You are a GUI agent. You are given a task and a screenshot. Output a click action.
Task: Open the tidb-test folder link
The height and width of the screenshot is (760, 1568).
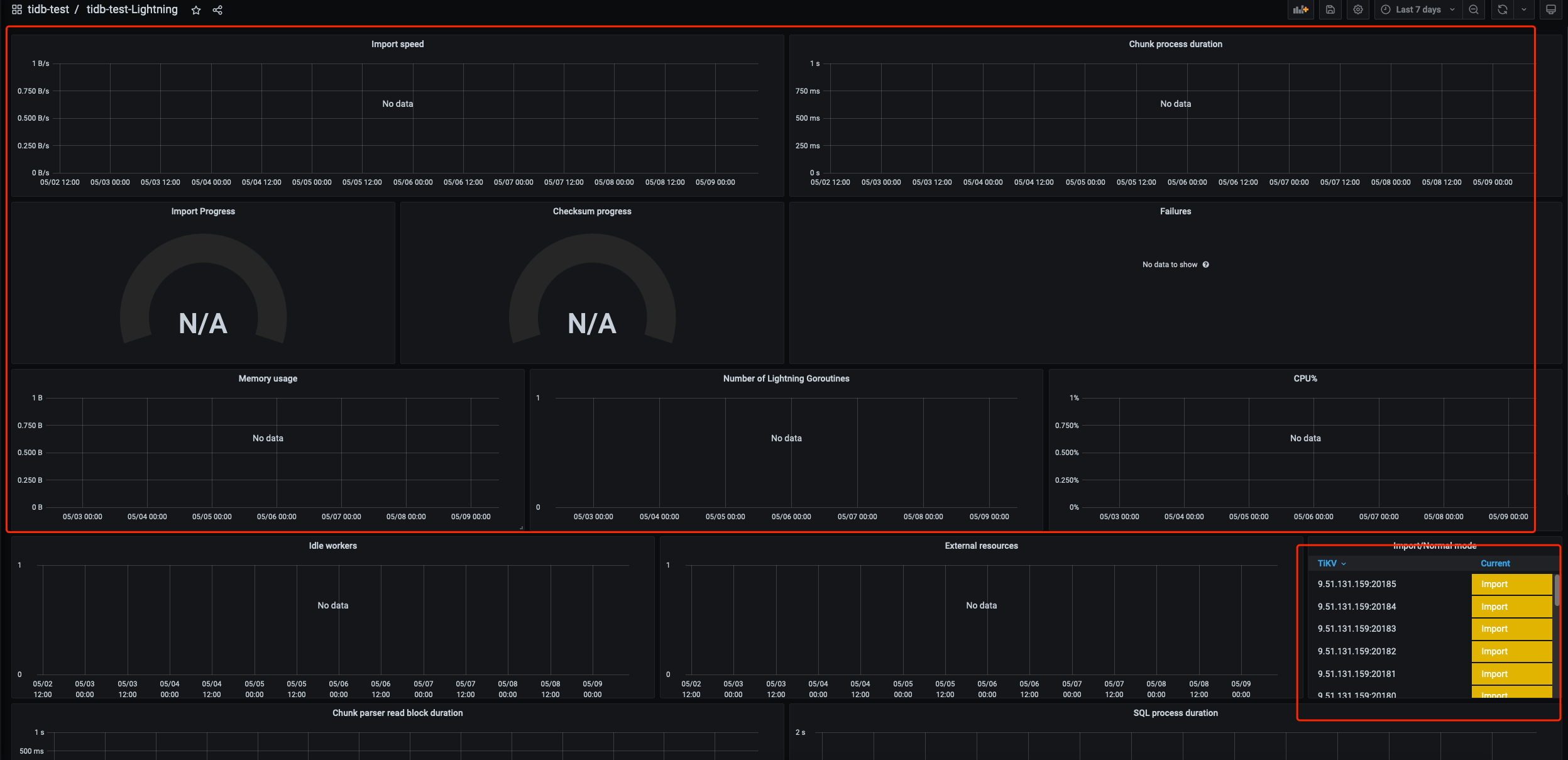48,9
